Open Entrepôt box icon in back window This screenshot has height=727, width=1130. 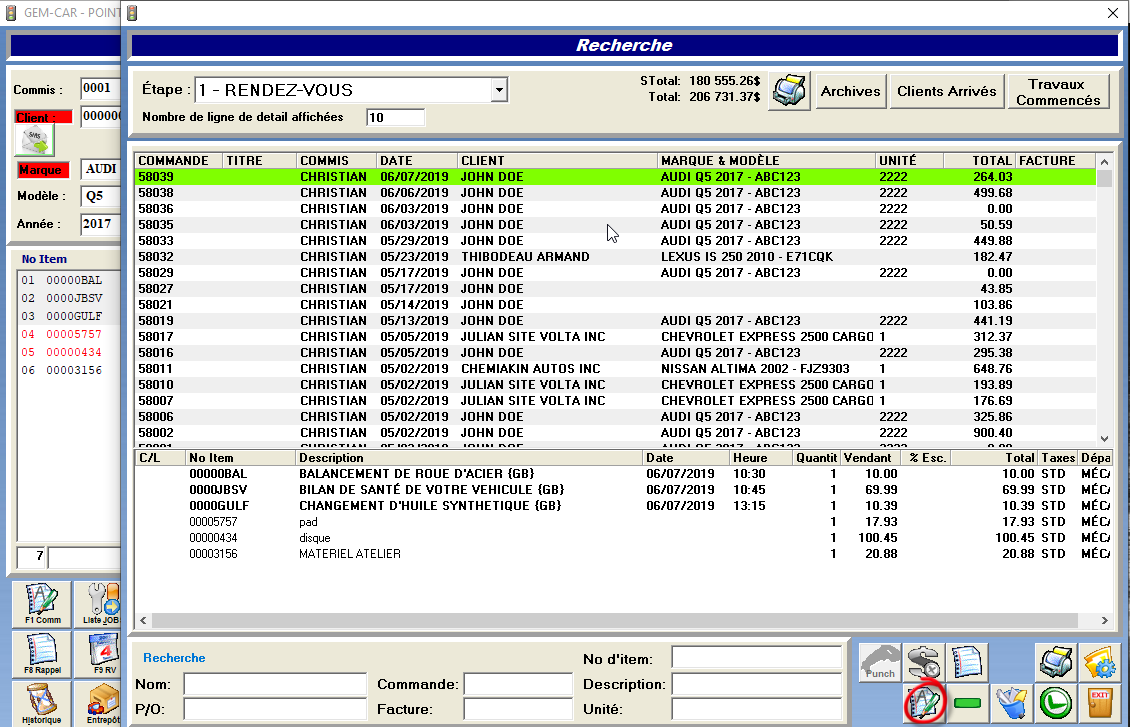click(x=98, y=704)
